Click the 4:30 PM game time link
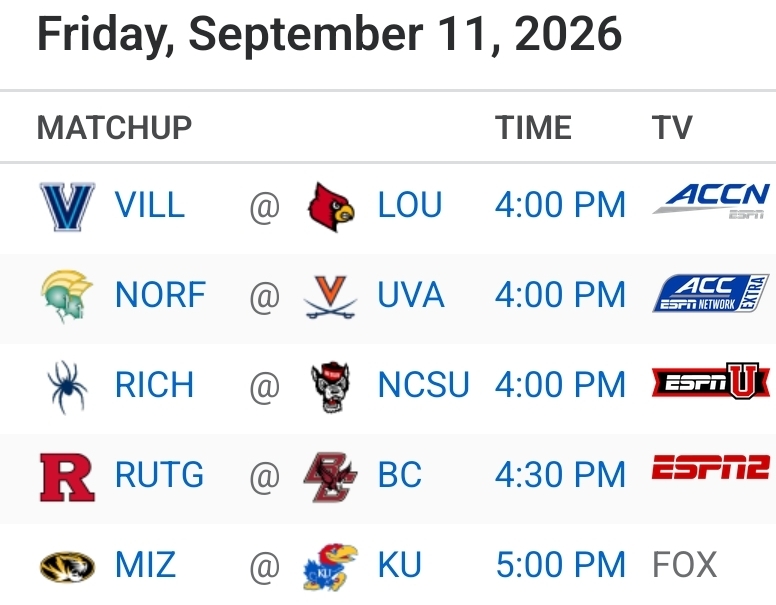This screenshot has height=605, width=776. (560, 474)
